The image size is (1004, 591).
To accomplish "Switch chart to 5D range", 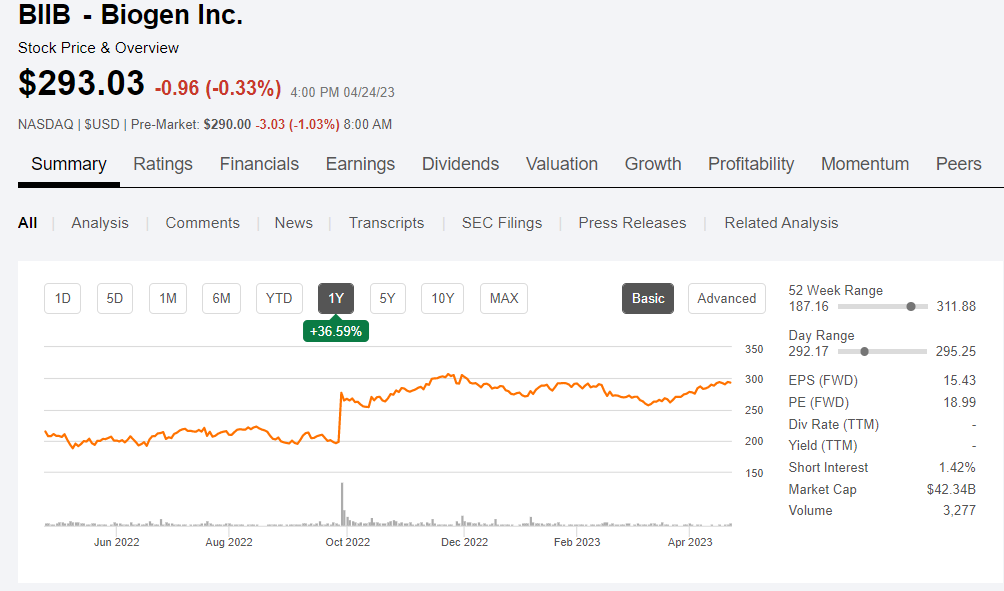I will 115,298.
